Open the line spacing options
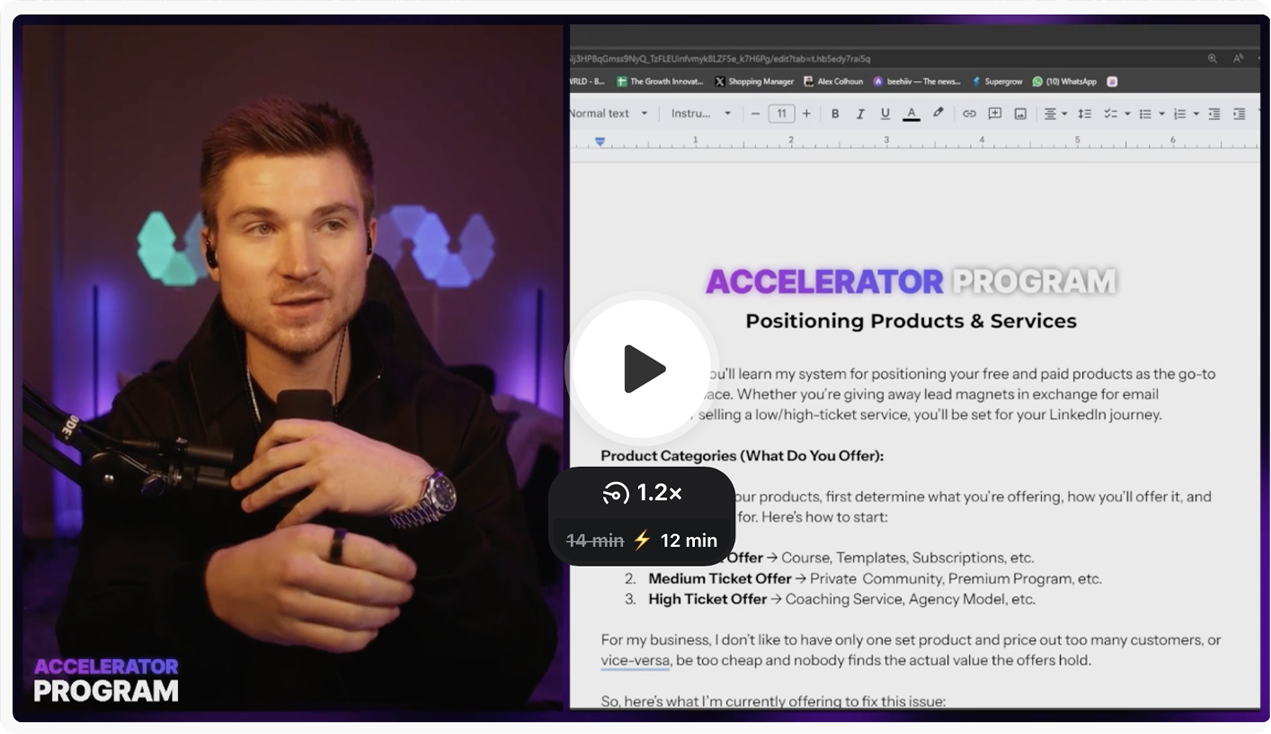1271x734 pixels. pos(1084,114)
